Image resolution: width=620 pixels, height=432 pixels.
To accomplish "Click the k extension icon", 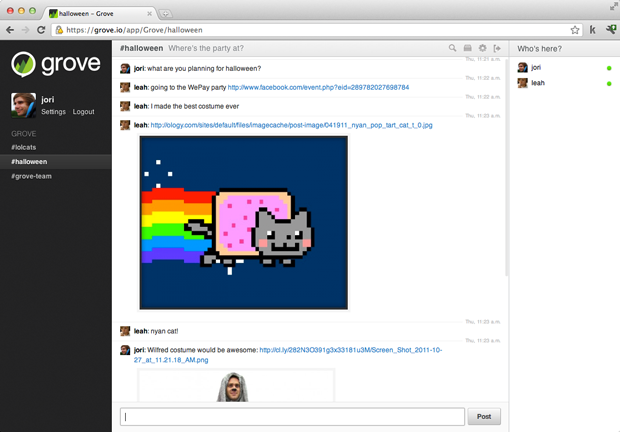I will tap(592, 30).
